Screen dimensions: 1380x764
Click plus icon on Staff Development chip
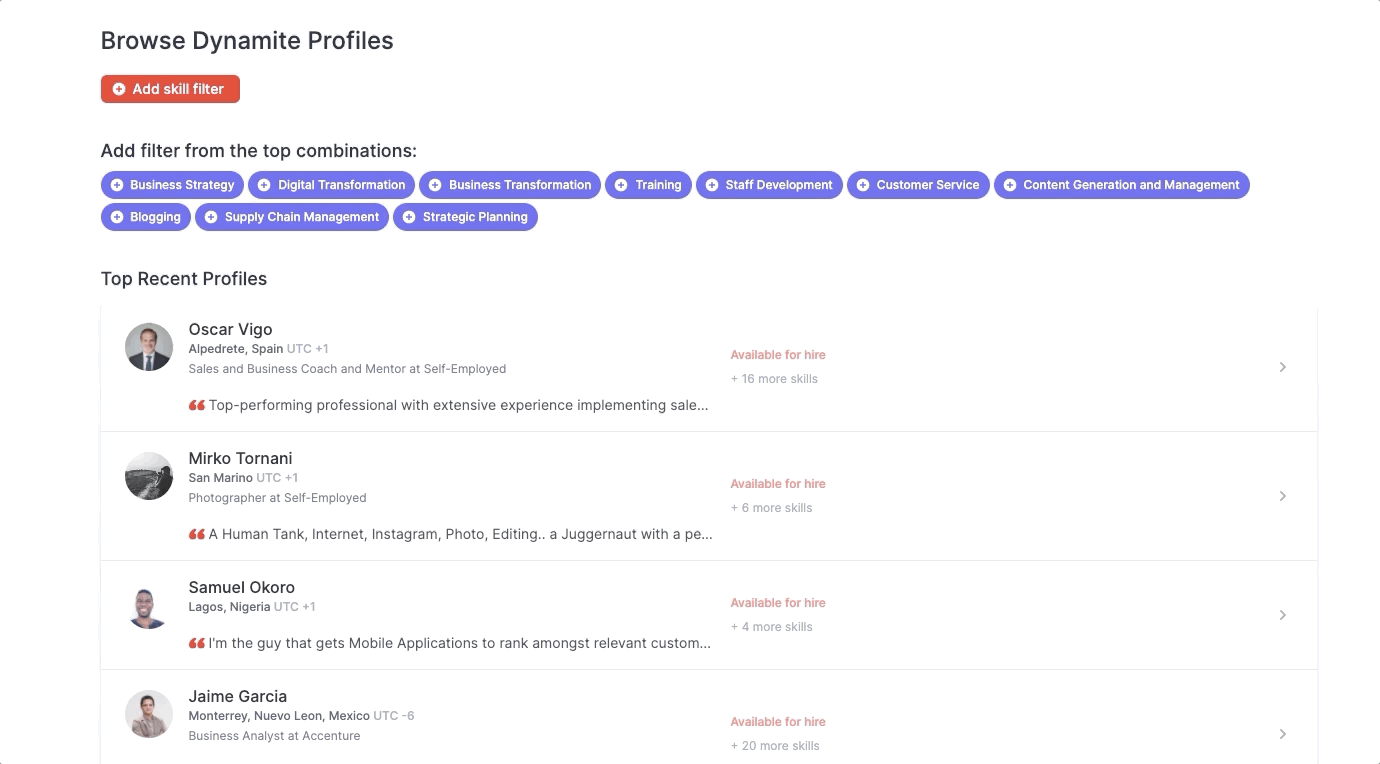pos(712,185)
